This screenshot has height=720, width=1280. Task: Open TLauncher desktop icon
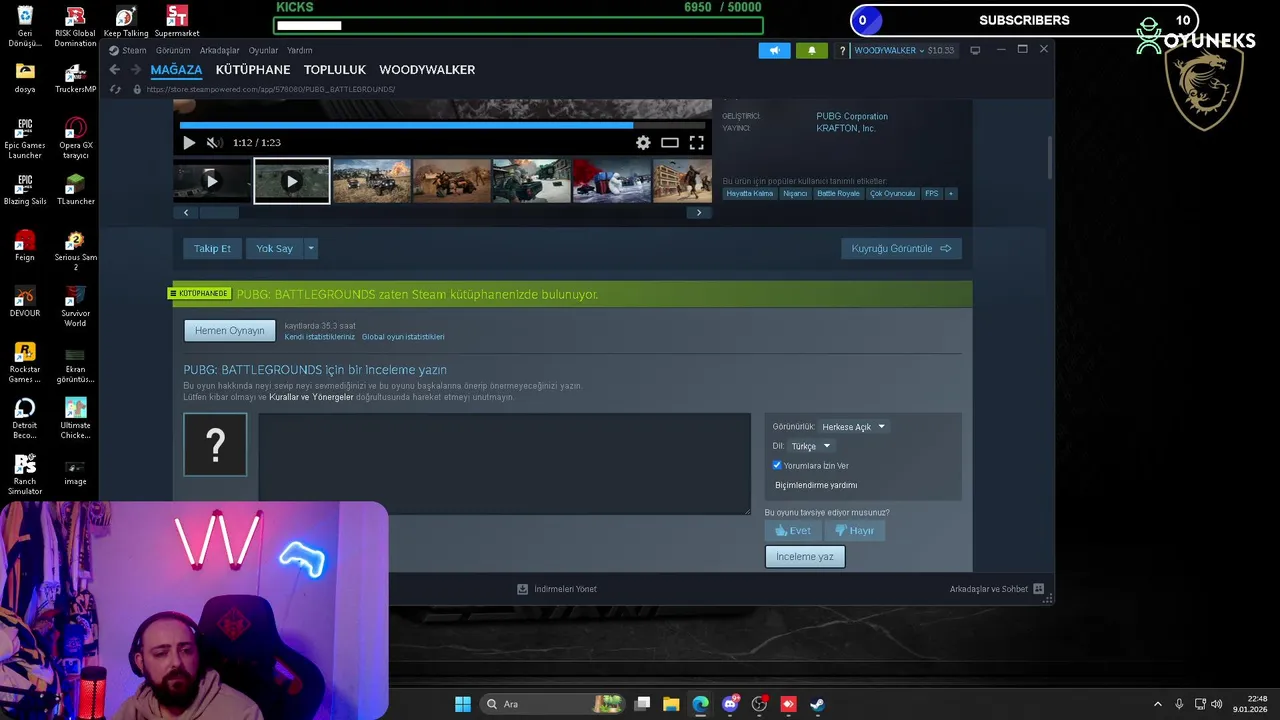click(75, 189)
